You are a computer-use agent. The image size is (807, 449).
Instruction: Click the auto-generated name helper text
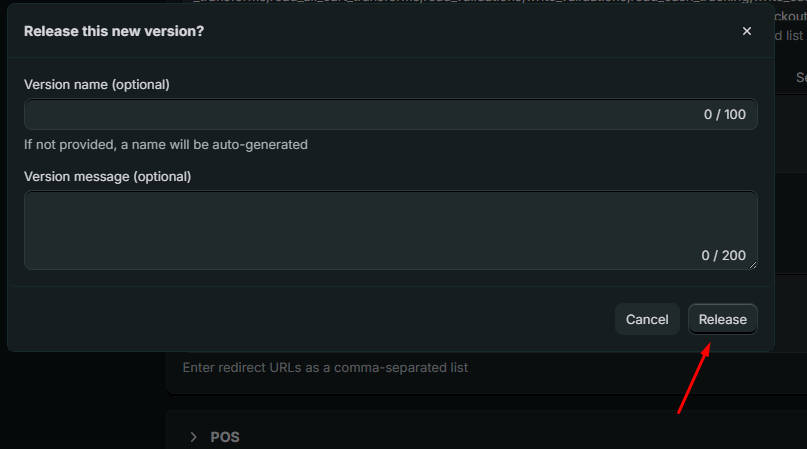tap(166, 144)
